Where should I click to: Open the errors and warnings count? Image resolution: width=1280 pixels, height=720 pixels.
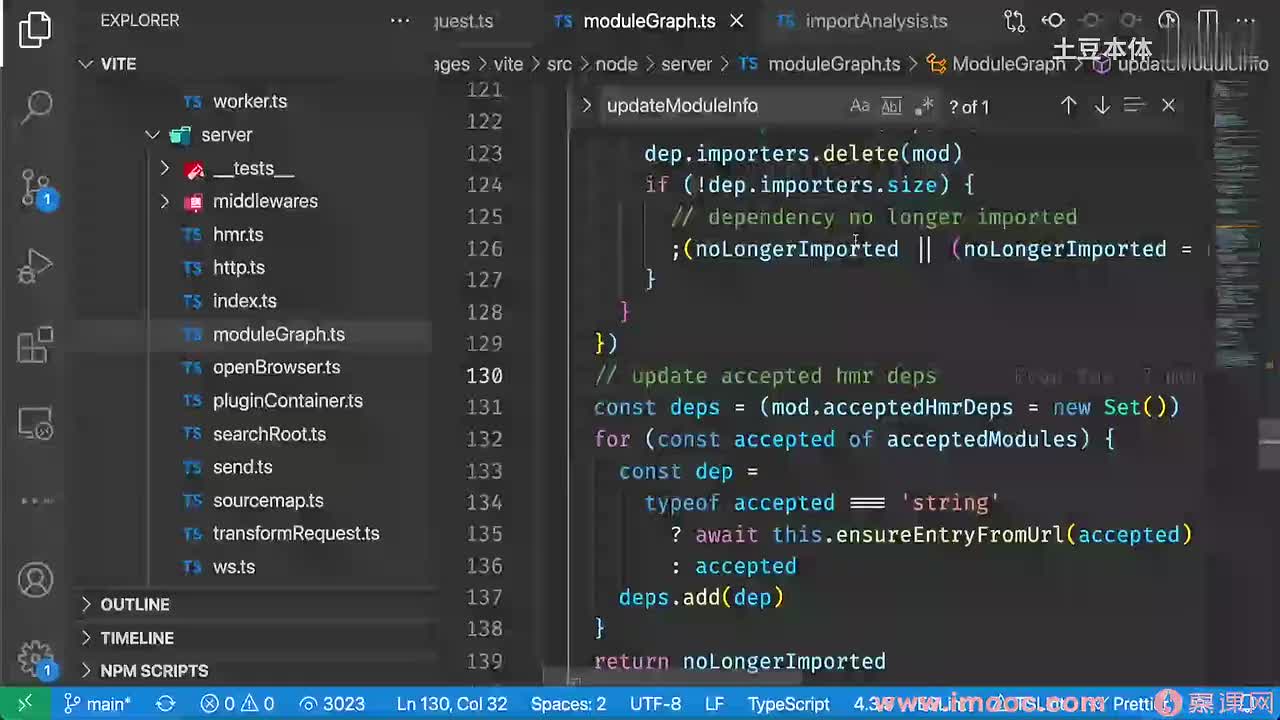pyautogui.click(x=237, y=704)
